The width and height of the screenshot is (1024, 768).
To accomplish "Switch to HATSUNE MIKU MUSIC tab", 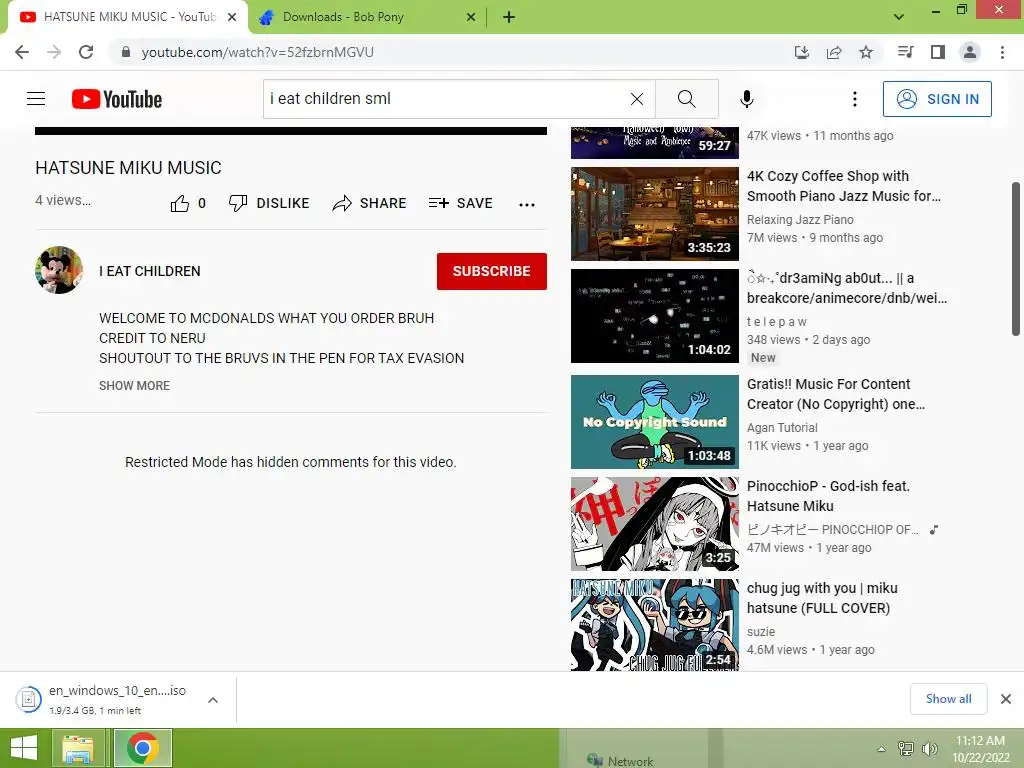I will [129, 17].
